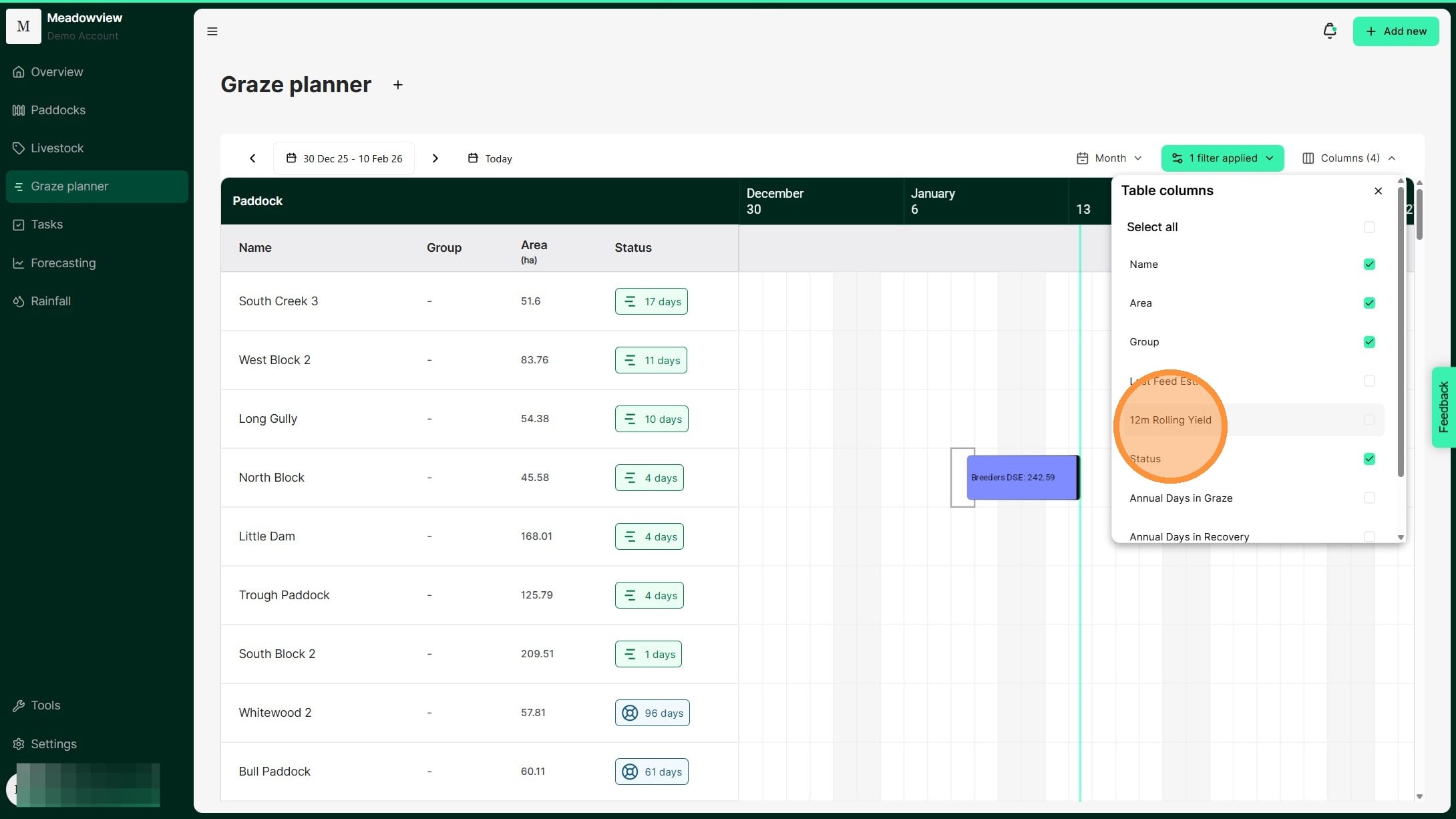
Task: Jump to Today in planner
Action: click(x=490, y=158)
